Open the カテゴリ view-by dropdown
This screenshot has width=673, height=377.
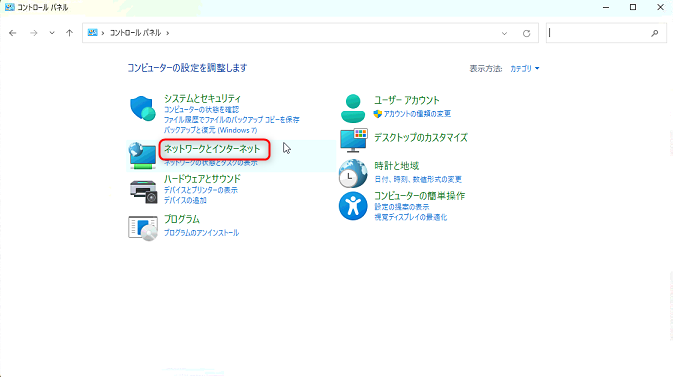pos(524,69)
